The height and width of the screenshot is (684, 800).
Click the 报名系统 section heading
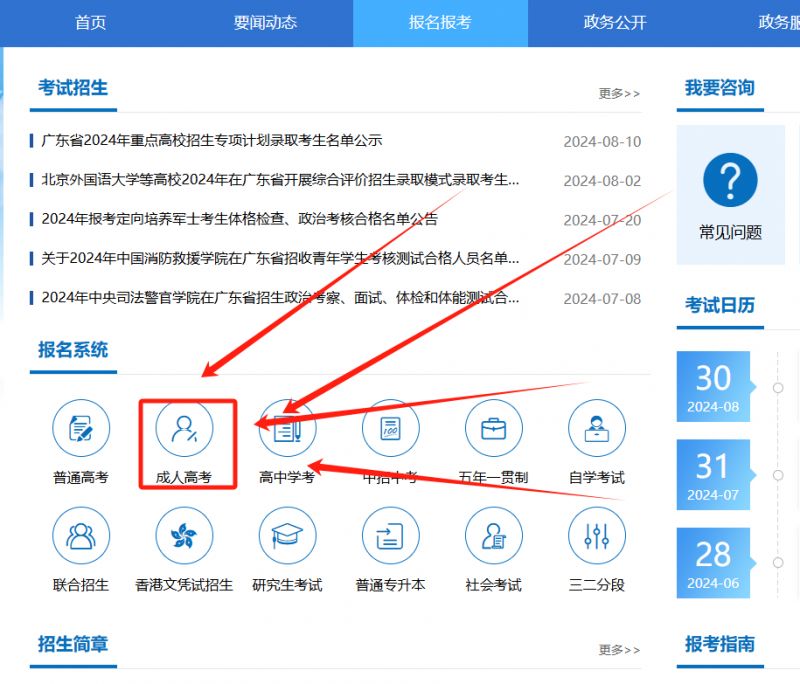[73, 350]
